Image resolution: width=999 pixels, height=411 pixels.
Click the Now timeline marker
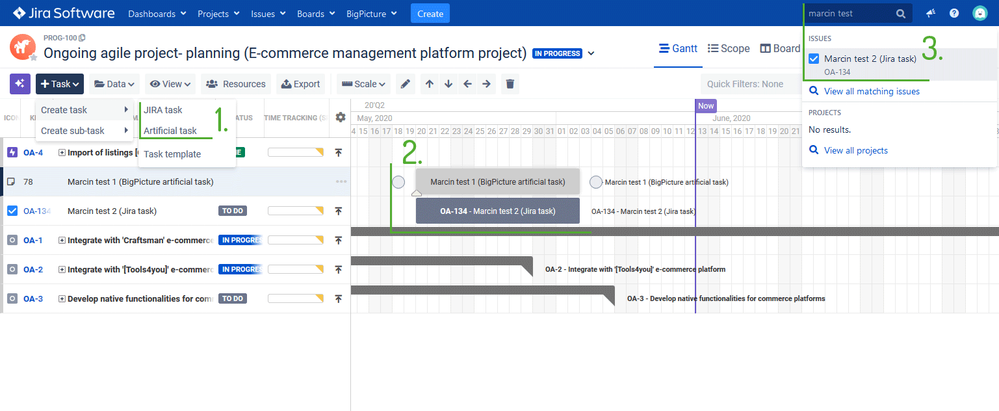pyautogui.click(x=706, y=106)
